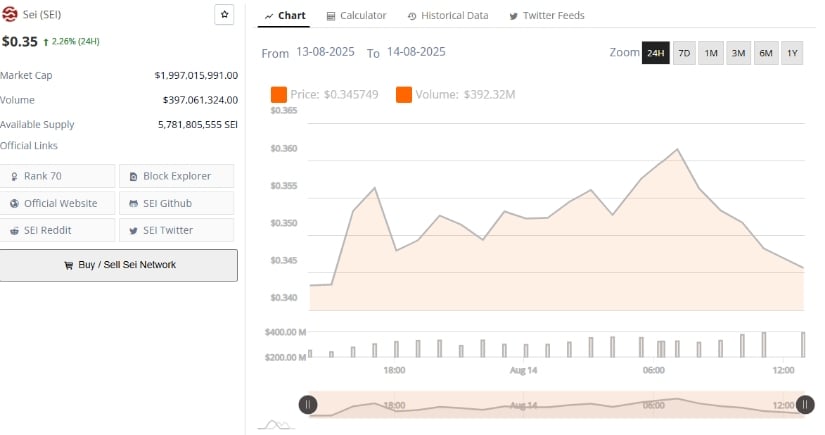825x435 pixels.
Task: Click the Rank badge icon
Action: tap(14, 177)
